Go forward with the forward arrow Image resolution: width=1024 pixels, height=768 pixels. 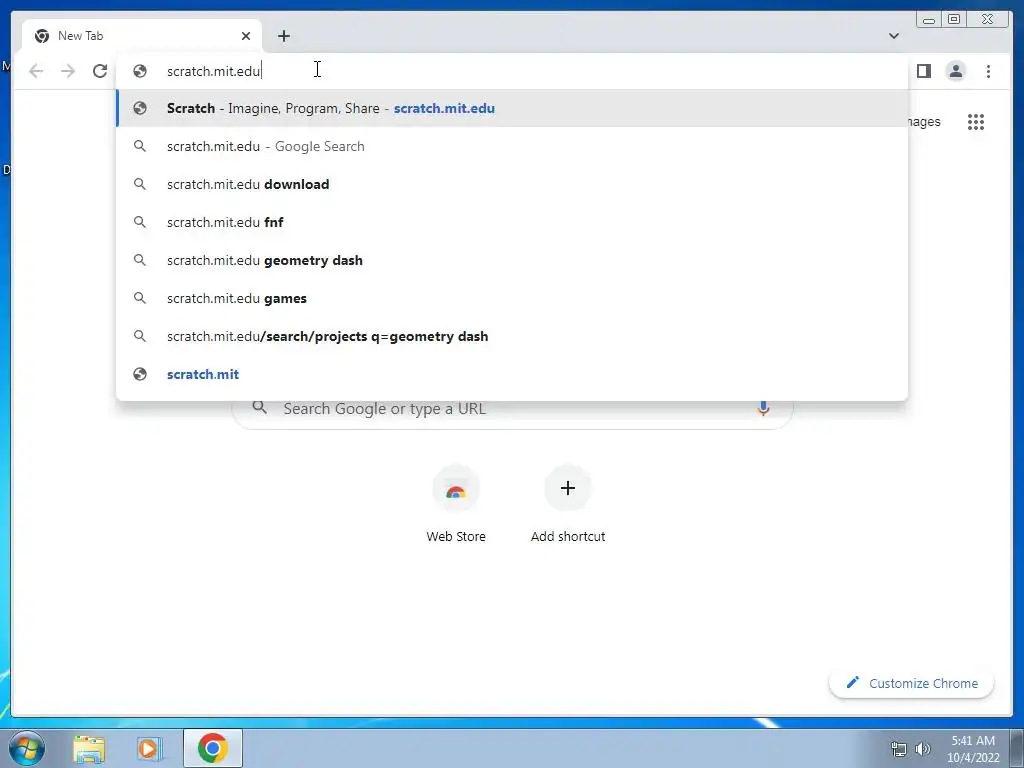tap(68, 71)
